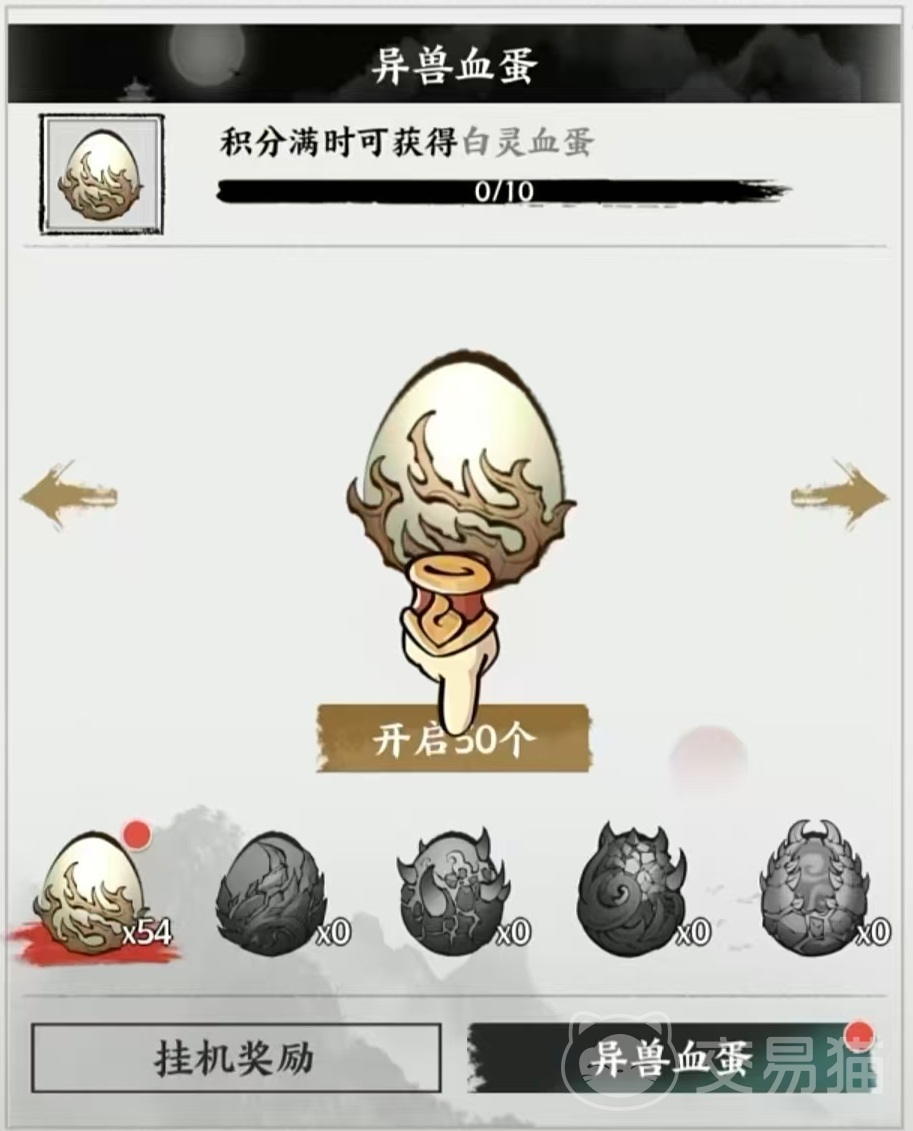Select the fourth swirl-patterned egg
Image resolution: width=913 pixels, height=1131 pixels.
[x=633, y=891]
